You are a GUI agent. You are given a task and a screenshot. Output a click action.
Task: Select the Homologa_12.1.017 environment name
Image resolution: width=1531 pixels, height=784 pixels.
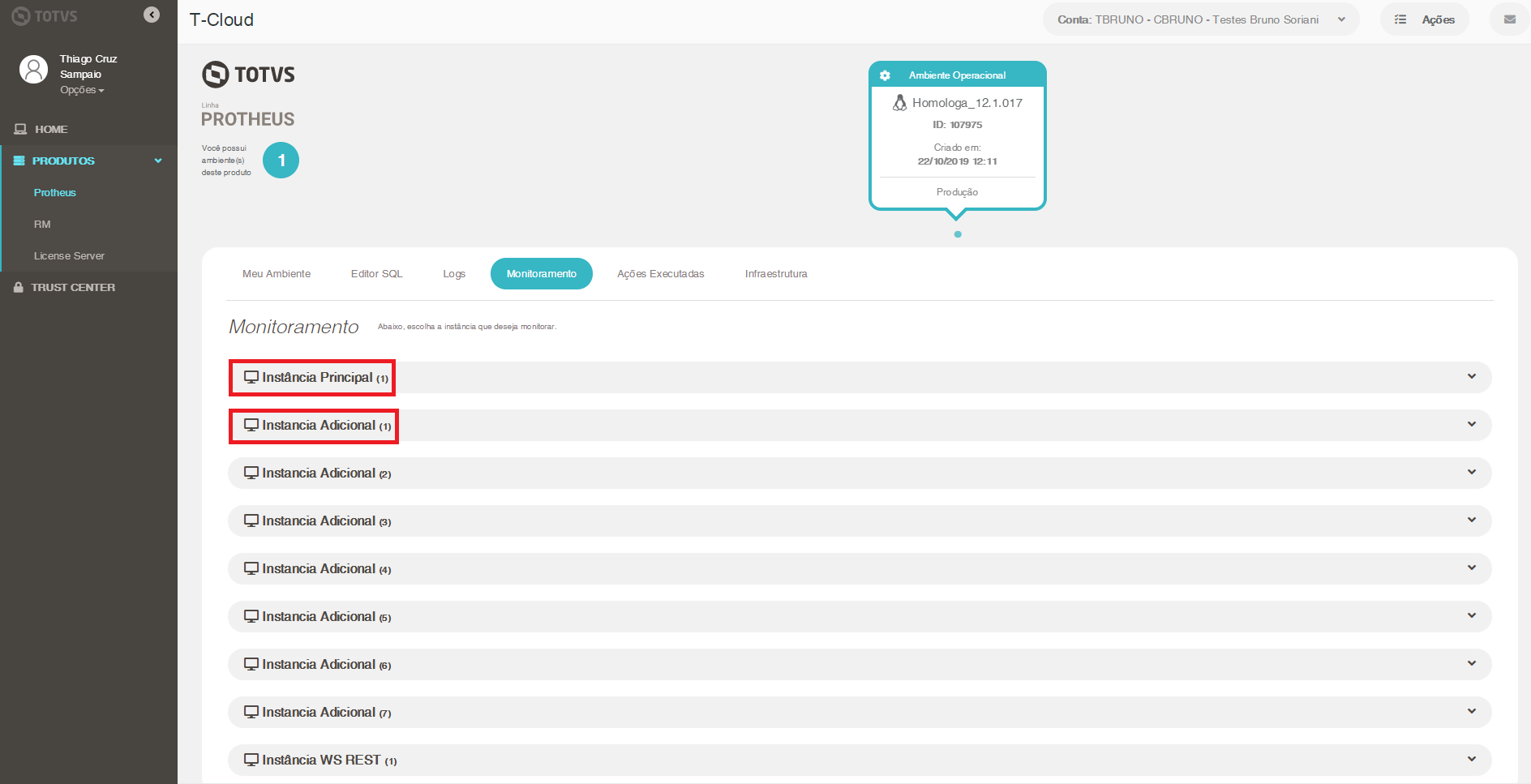tap(967, 103)
